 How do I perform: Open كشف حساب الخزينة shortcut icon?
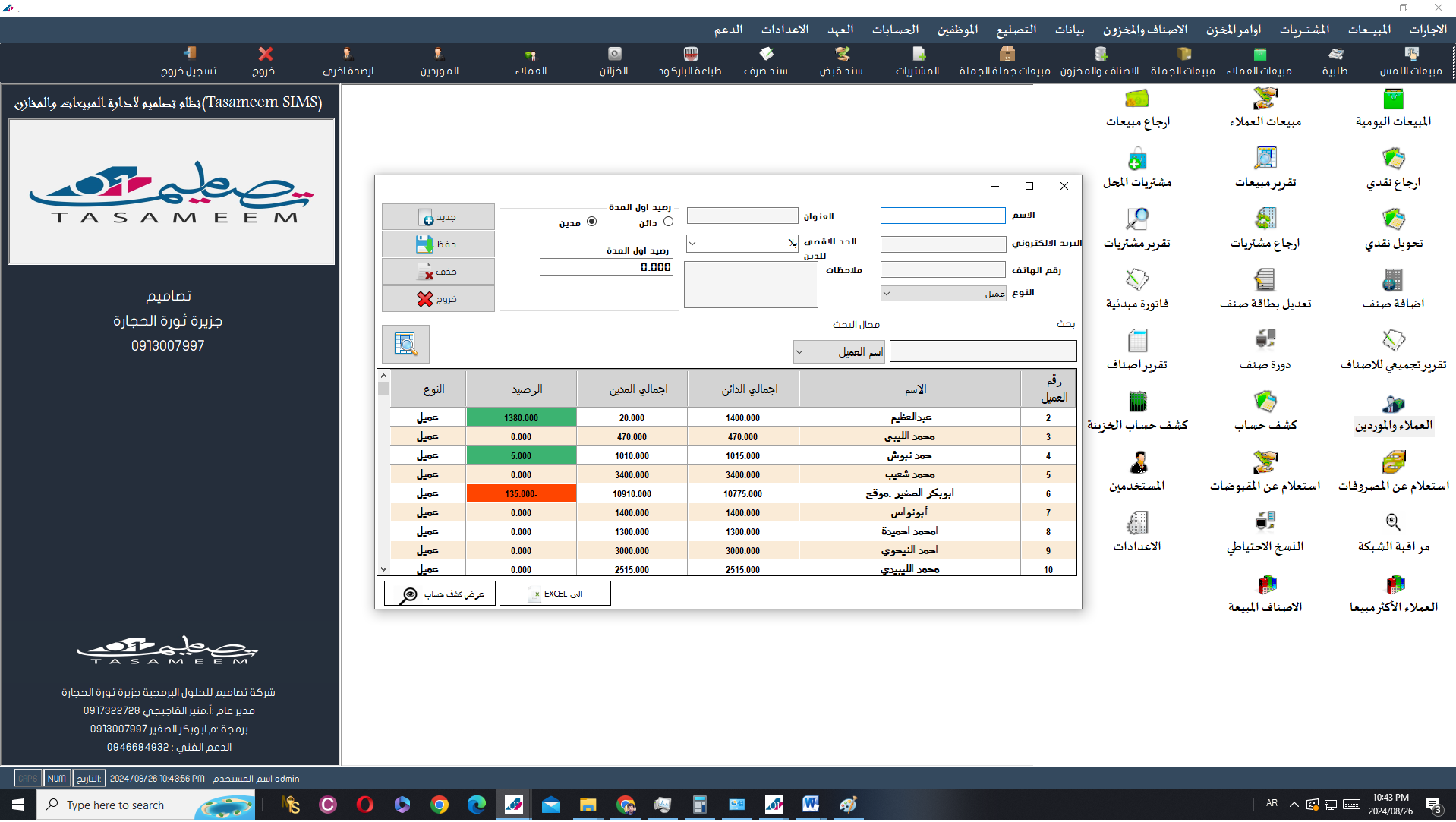(x=1137, y=411)
